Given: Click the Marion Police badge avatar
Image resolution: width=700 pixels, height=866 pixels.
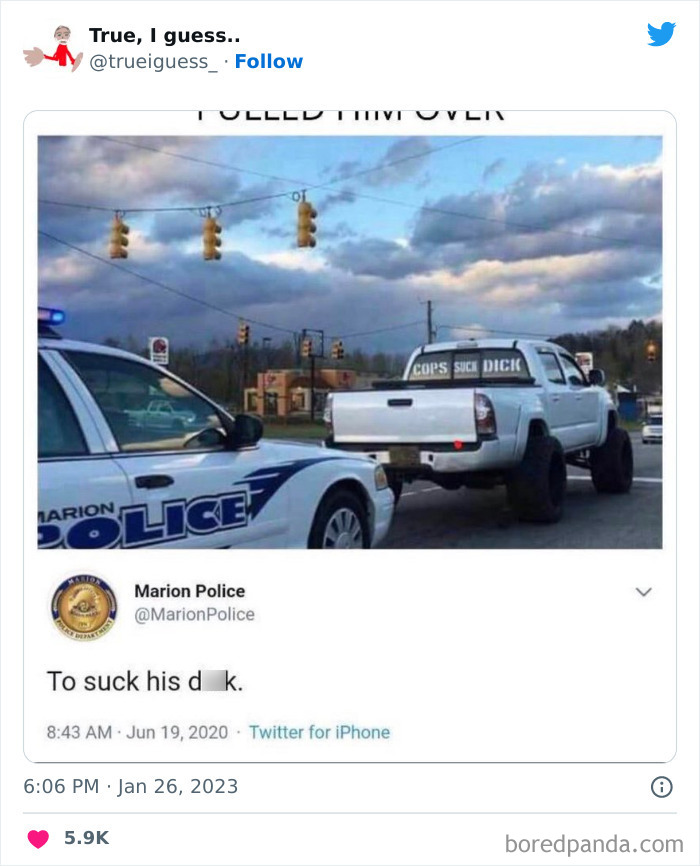Looking at the screenshot, I should click(84, 606).
